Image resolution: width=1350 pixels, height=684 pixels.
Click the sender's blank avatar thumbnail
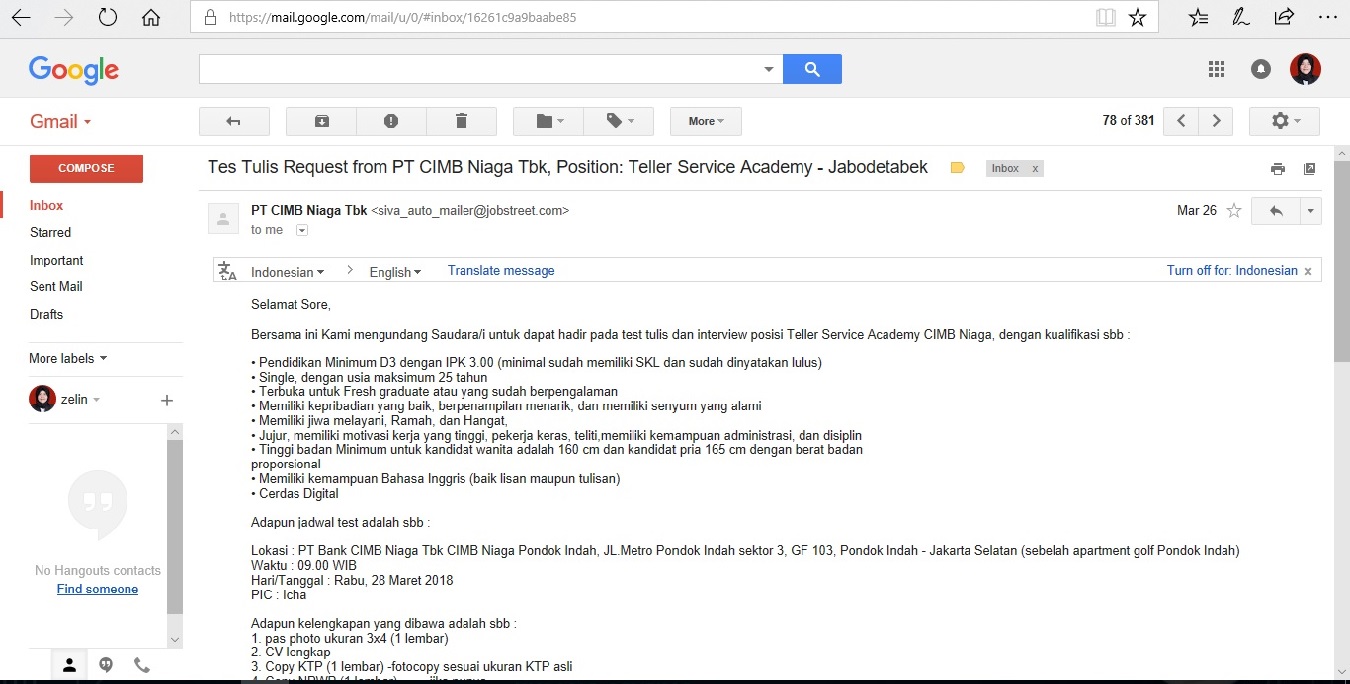[x=224, y=218]
